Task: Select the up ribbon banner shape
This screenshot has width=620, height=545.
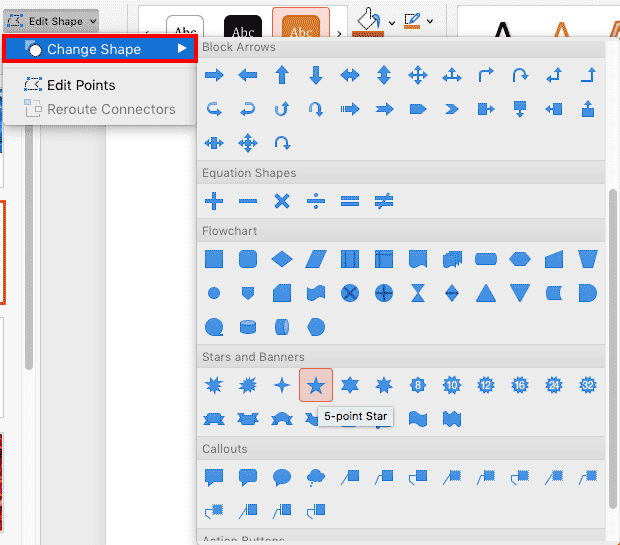Action: (x=214, y=419)
